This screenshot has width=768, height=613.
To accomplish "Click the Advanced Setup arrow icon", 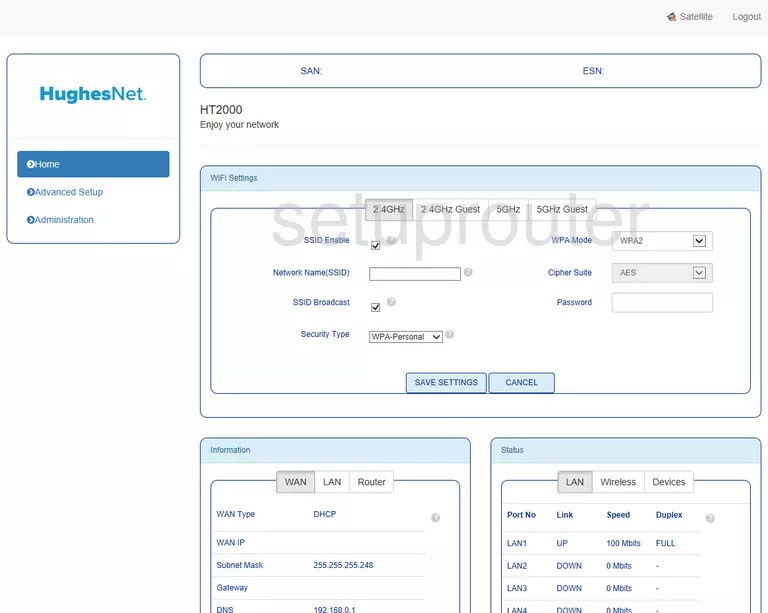I will tap(30, 192).
